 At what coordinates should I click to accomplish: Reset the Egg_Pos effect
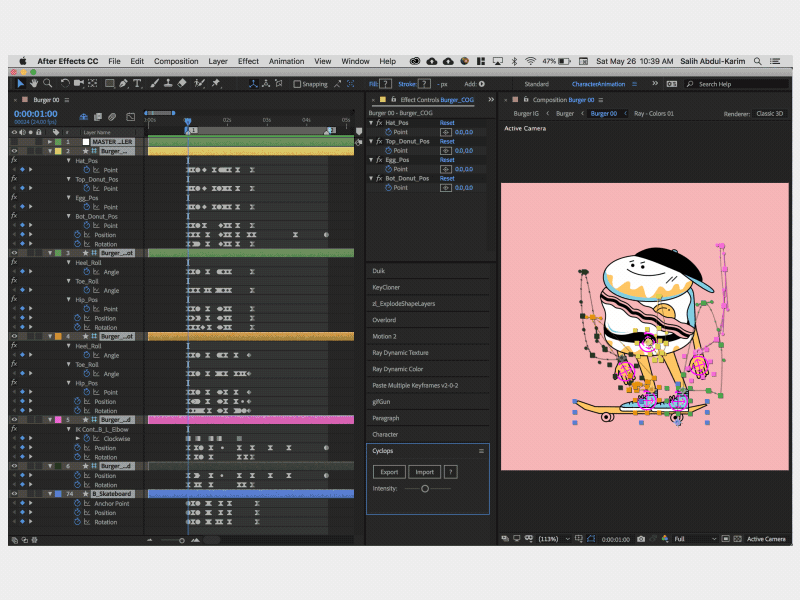point(447,160)
